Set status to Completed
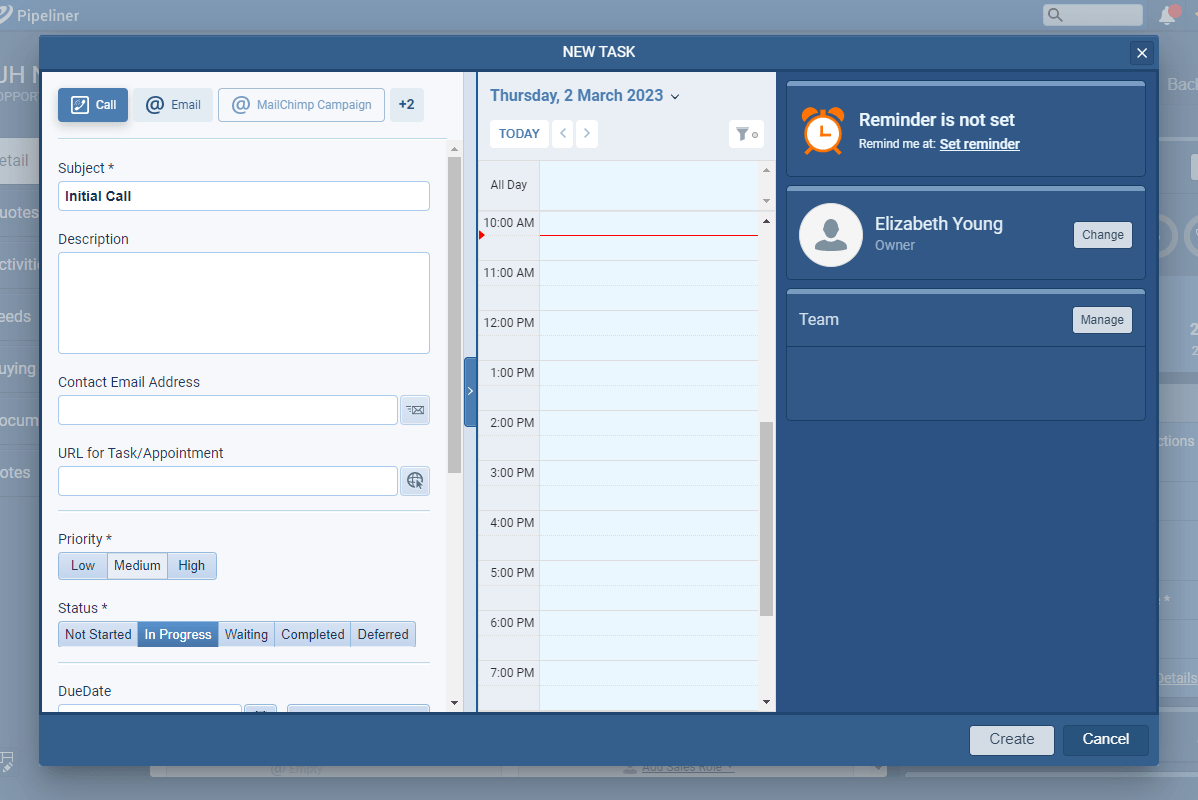The image size is (1198, 800). click(312, 635)
